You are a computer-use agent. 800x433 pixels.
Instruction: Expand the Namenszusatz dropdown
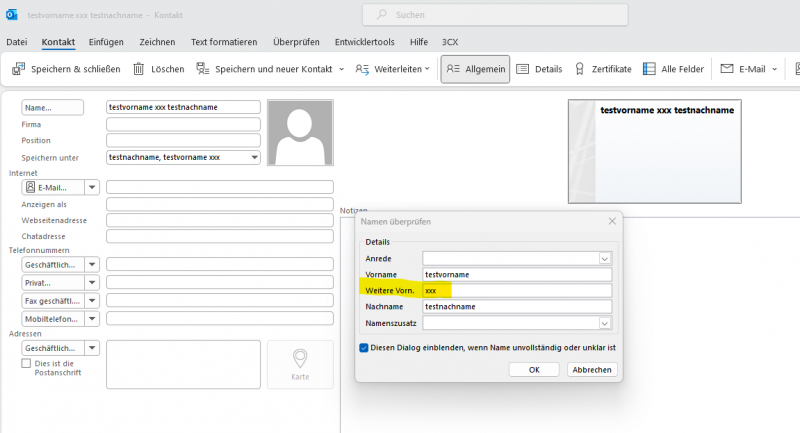tap(604, 323)
